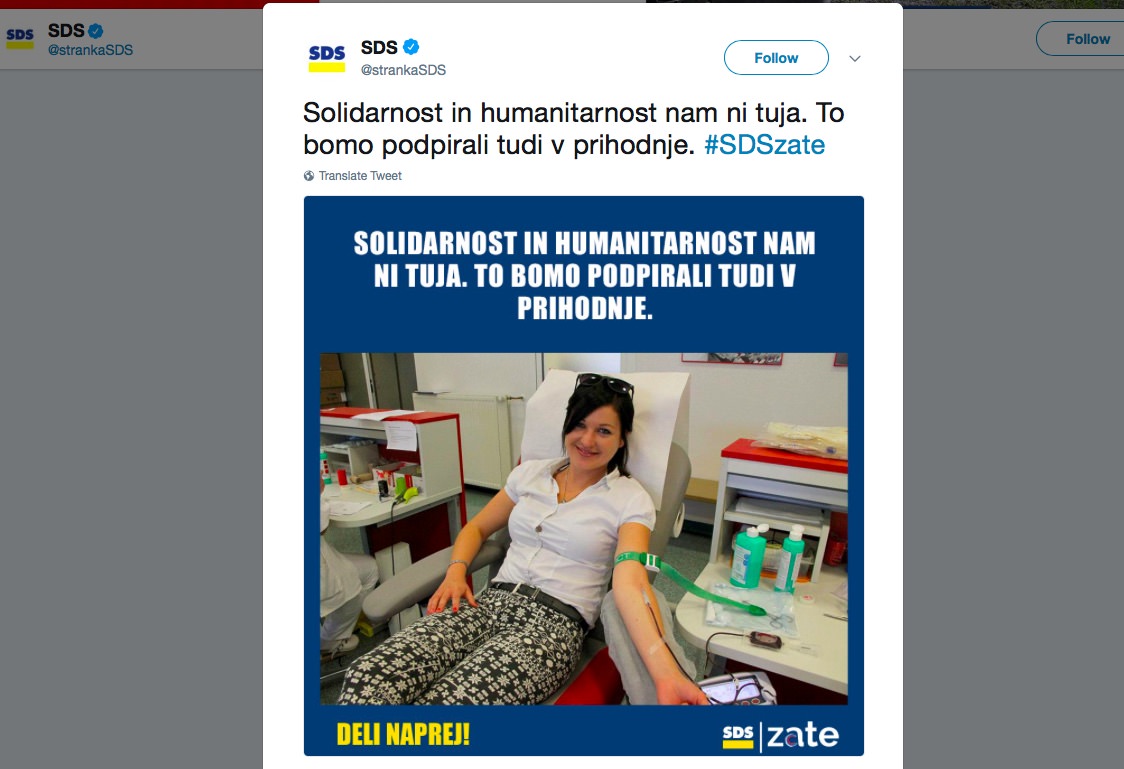Follow the SDS account from the tweet
1124x769 pixels.
[x=776, y=58]
